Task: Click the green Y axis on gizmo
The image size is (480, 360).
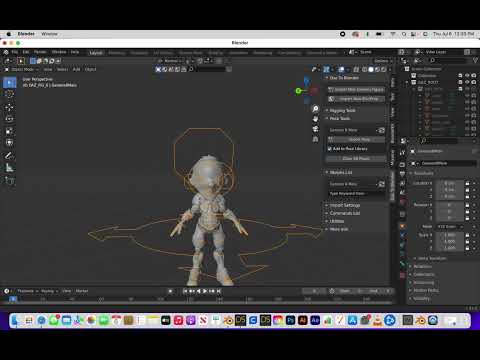Action: tap(298, 90)
